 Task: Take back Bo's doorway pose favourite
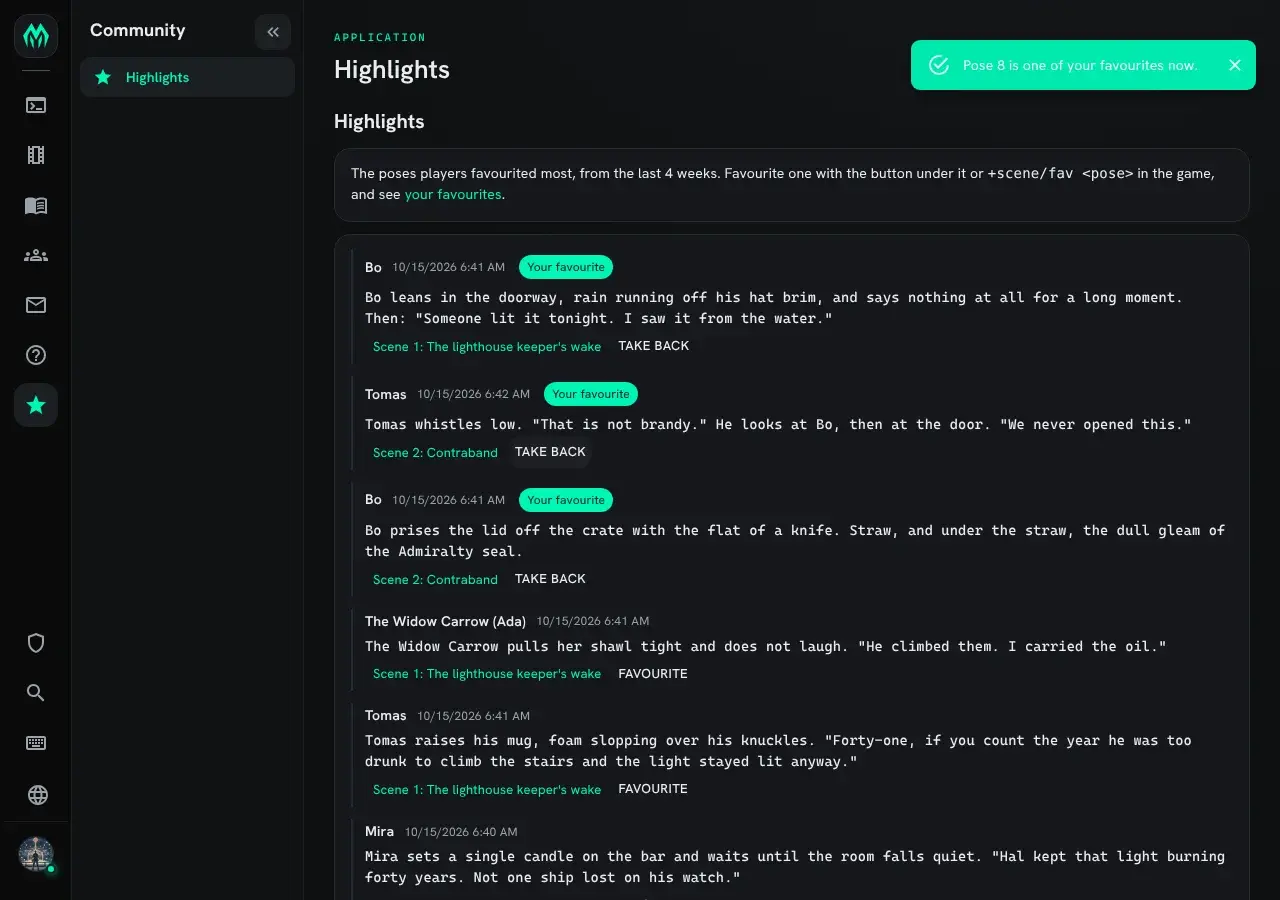tap(654, 345)
